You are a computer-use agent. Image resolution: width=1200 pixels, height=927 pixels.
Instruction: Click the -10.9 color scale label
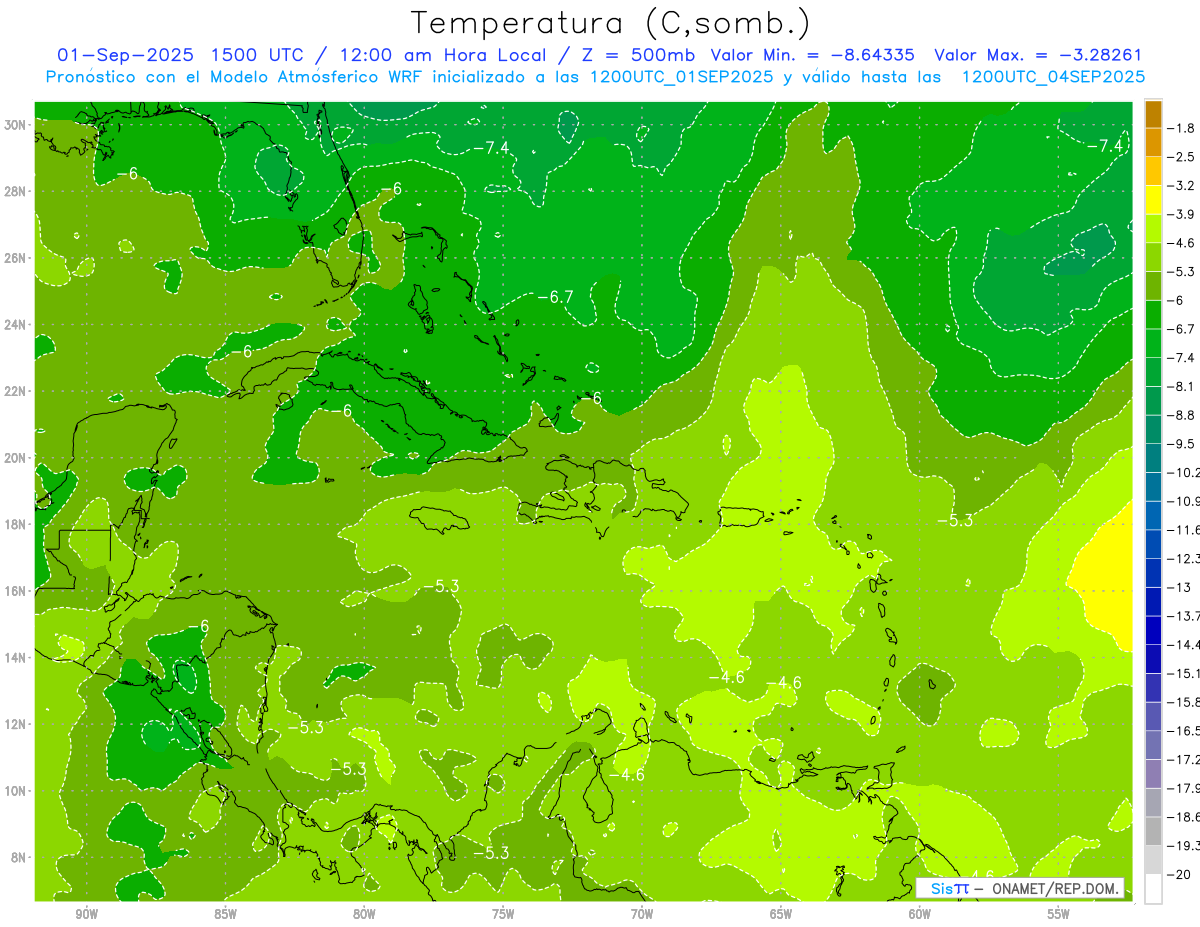tap(1183, 501)
